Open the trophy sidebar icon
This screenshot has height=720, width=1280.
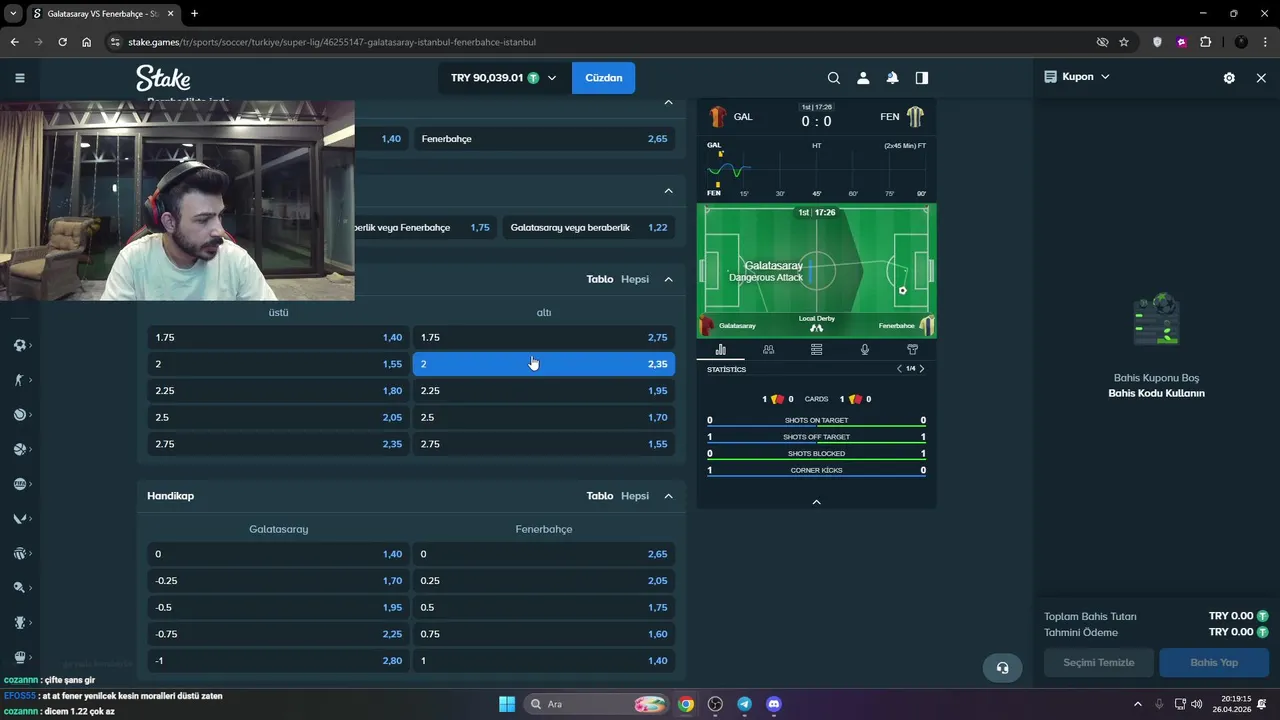pos(19,622)
